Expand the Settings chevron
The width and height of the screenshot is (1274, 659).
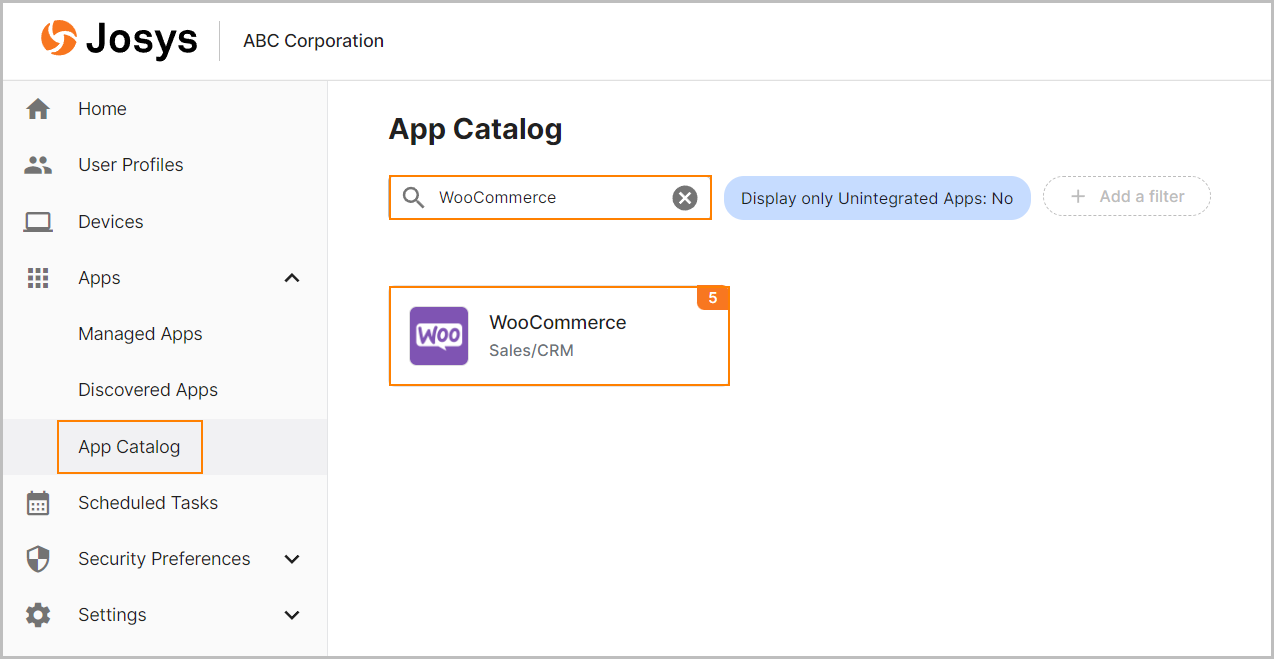292,615
